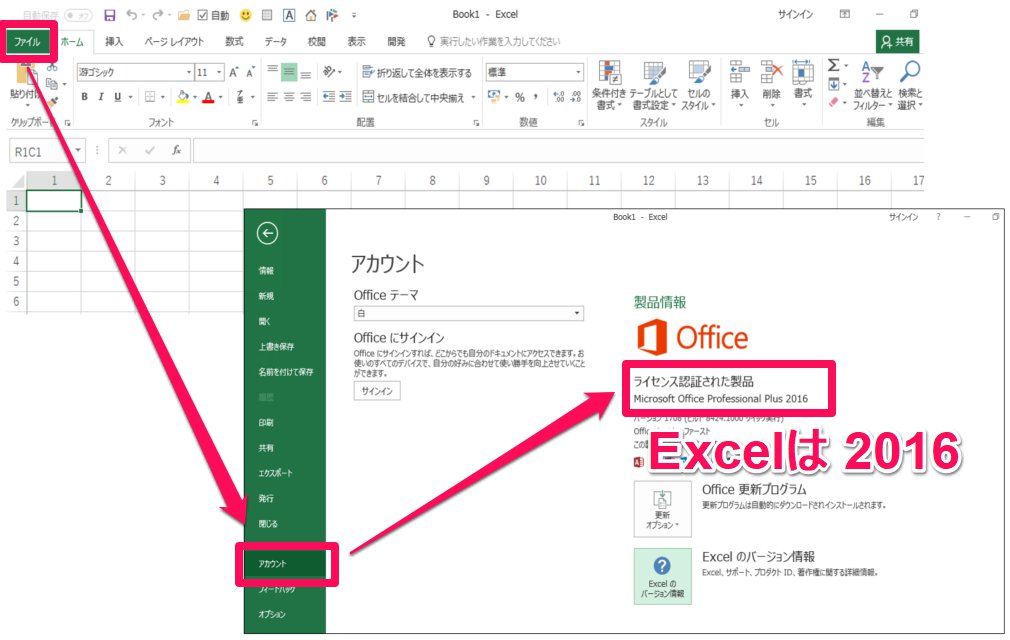This screenshot has height=640, width=1010.
Task: Click the house icon in Quick Access Toolbar
Action: 310,15
